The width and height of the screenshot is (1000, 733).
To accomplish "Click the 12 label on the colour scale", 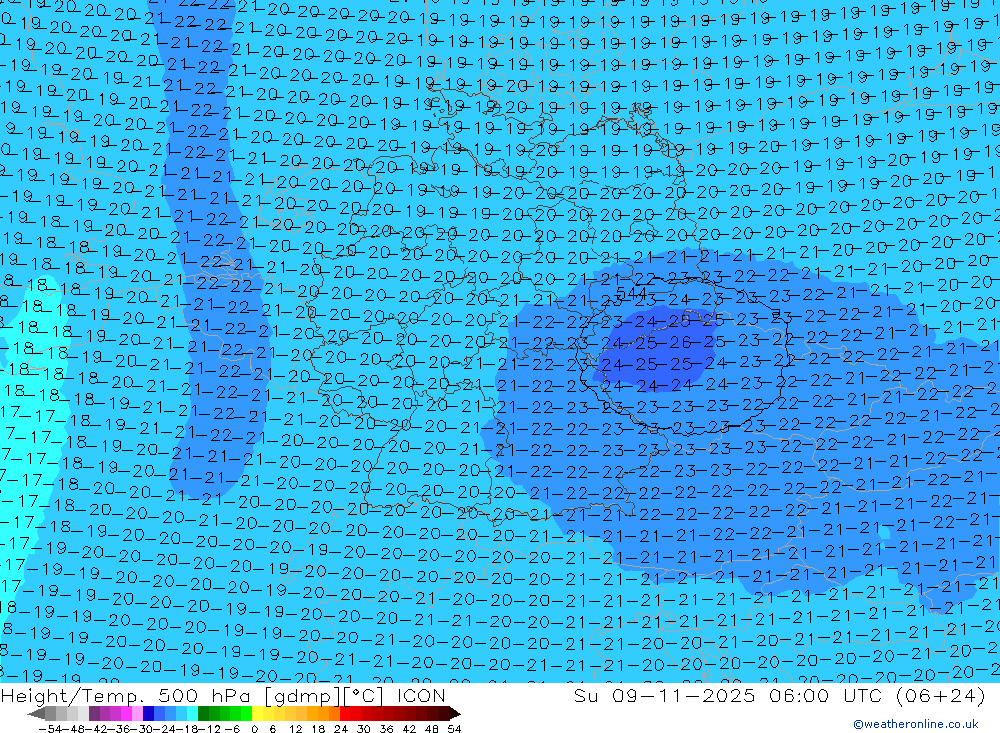I will (295, 729).
